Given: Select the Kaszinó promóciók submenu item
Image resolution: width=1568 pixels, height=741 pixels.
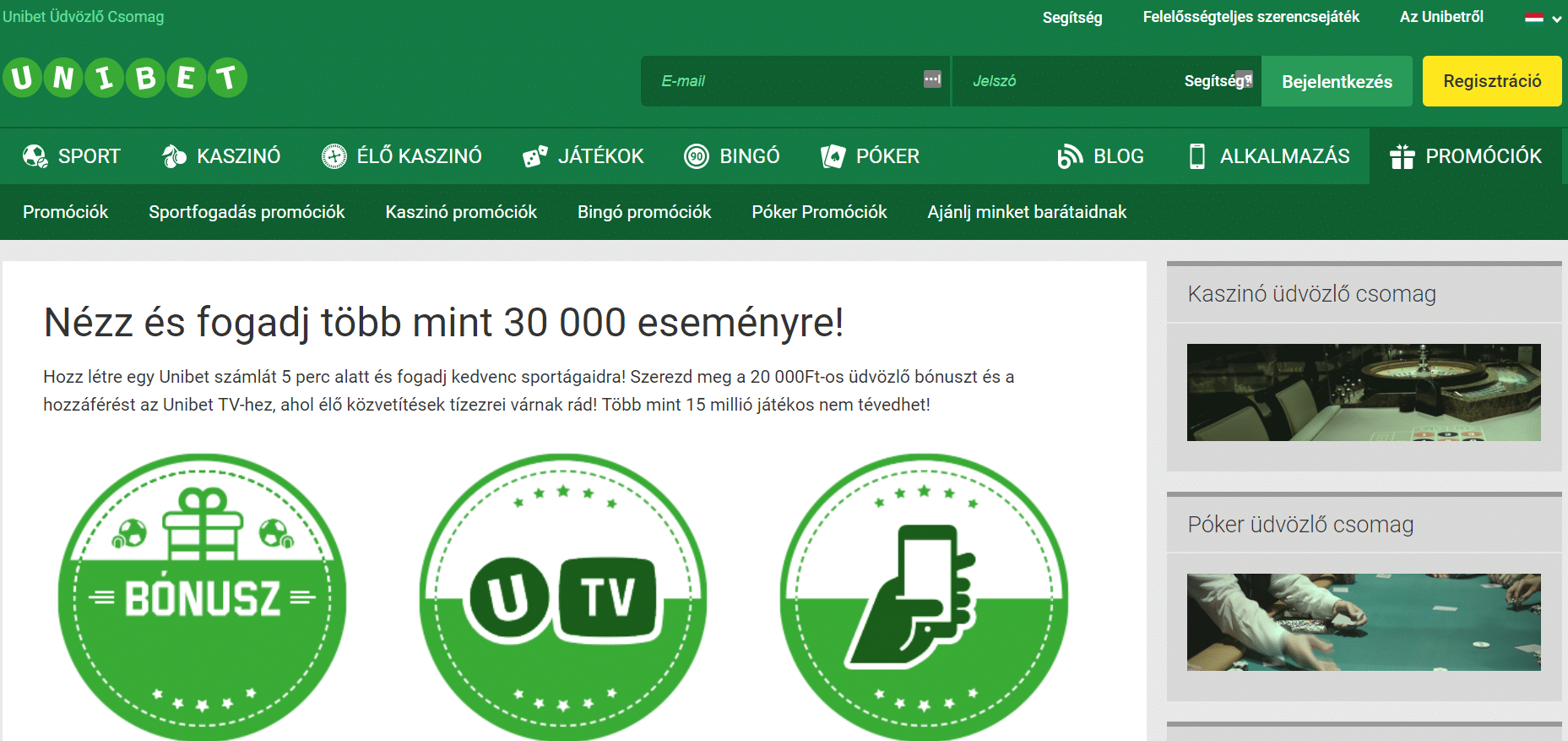Looking at the screenshot, I should tap(461, 212).
